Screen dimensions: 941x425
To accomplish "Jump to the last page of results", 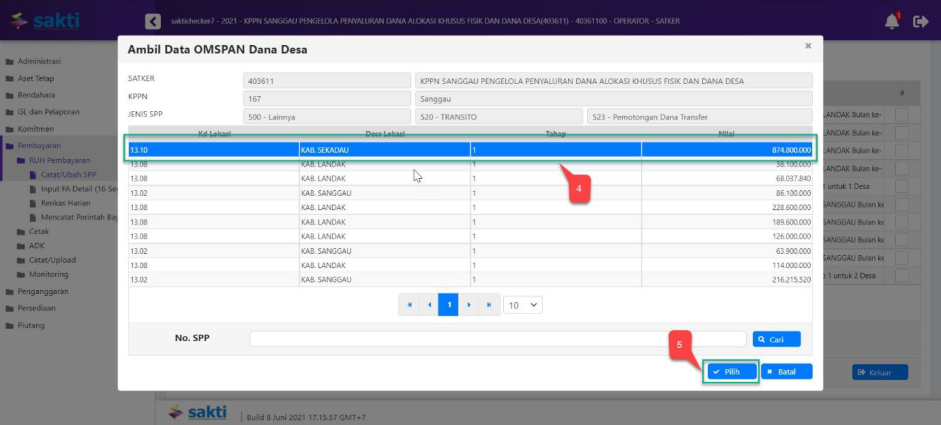I will coord(489,304).
